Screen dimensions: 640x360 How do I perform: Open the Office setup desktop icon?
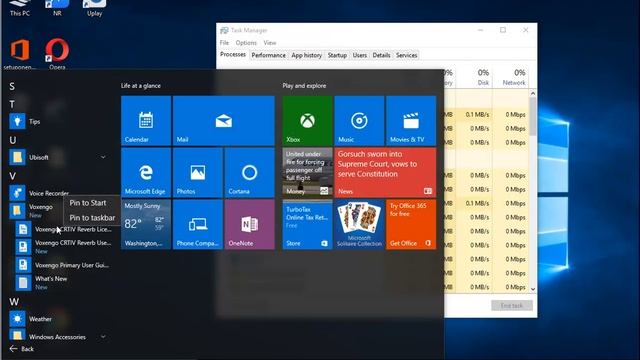(20, 53)
